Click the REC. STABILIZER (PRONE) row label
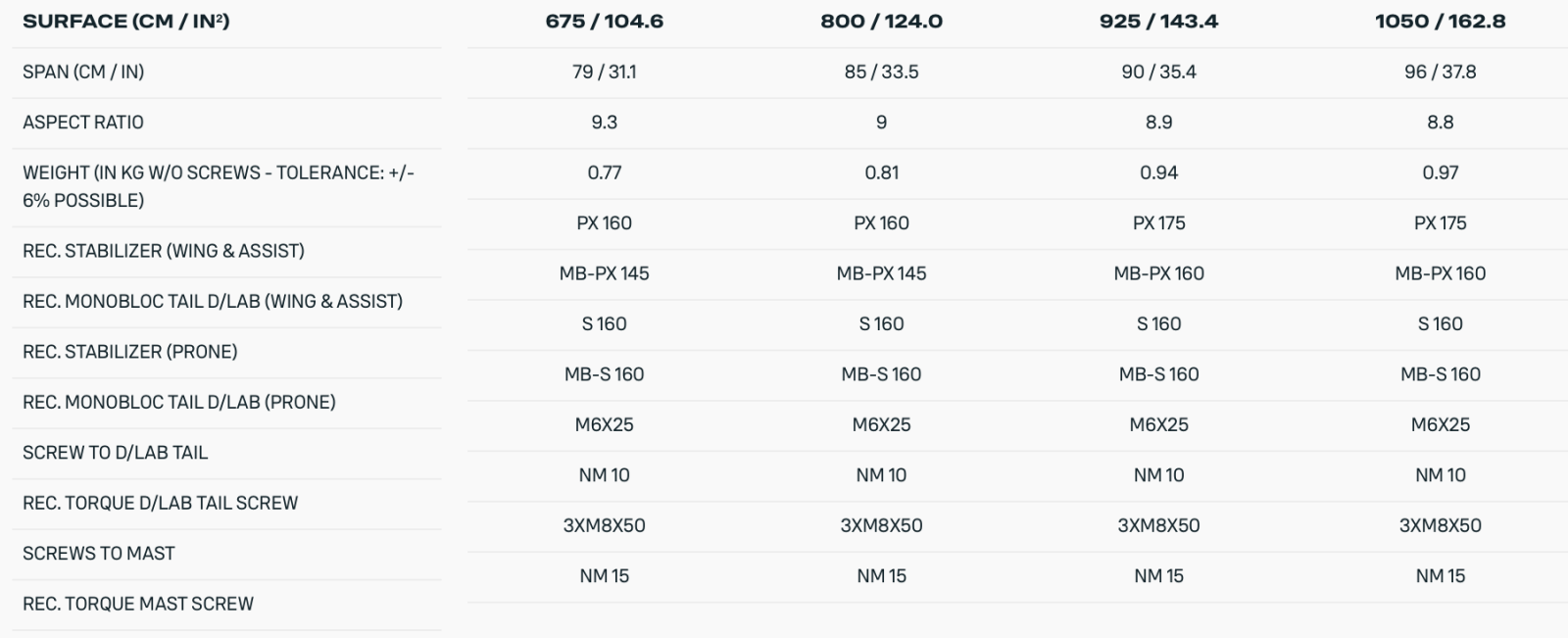This screenshot has height=638, width=1568. pyautogui.click(x=130, y=352)
